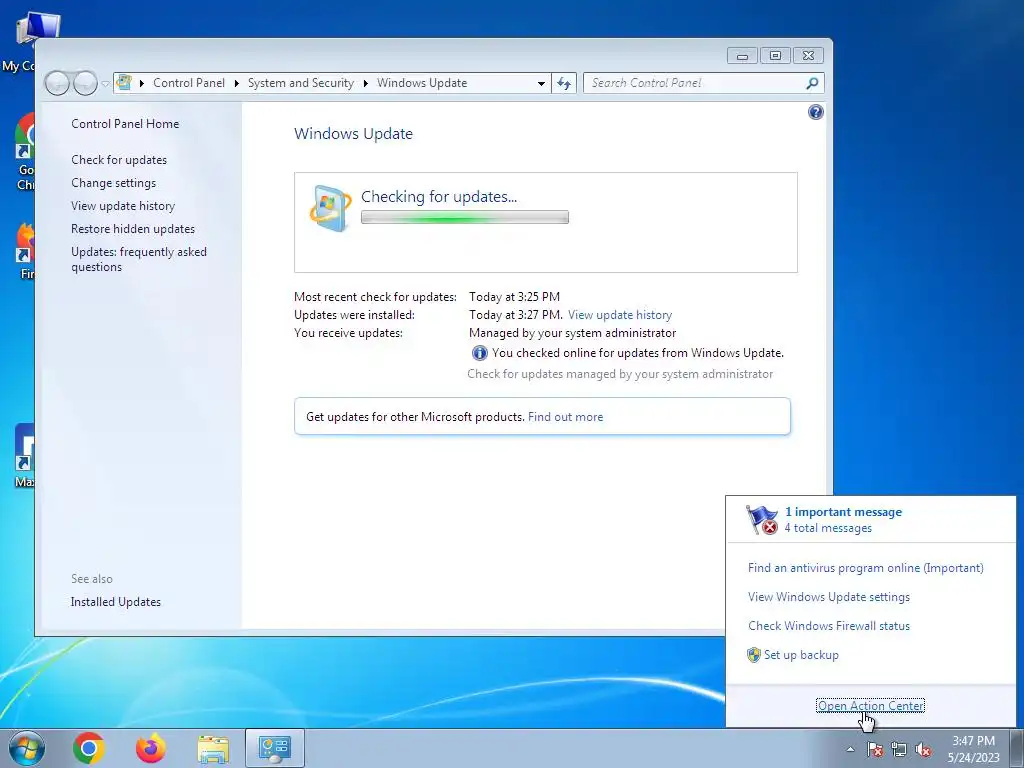Click Check Windows Firewall status
This screenshot has height=768, width=1024.
tap(829, 626)
